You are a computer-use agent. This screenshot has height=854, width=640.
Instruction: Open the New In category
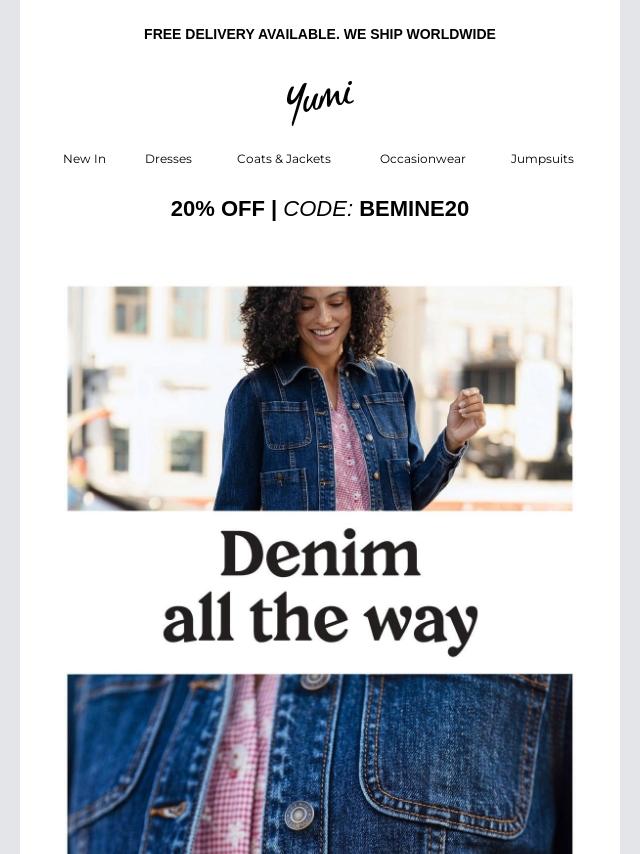[x=84, y=159]
